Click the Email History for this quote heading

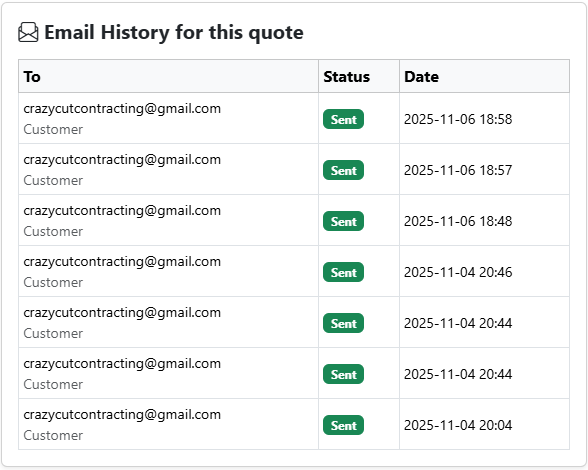click(x=174, y=32)
